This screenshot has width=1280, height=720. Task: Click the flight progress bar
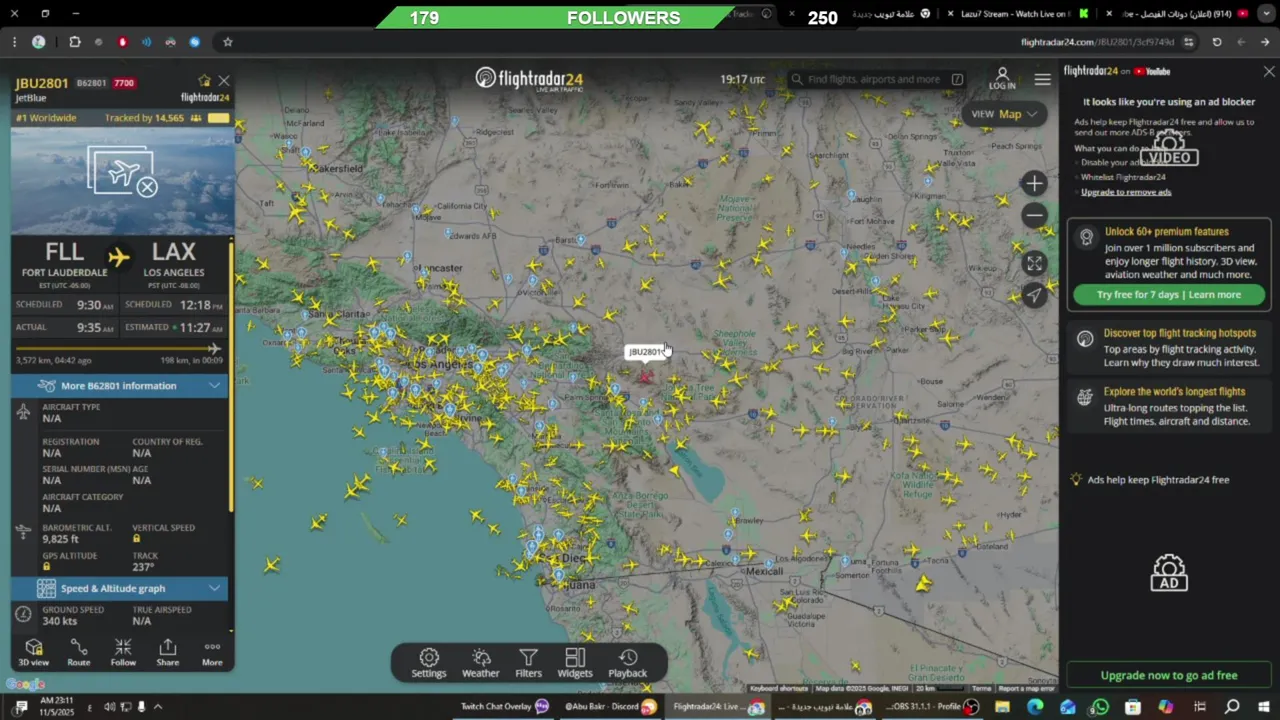click(x=119, y=348)
